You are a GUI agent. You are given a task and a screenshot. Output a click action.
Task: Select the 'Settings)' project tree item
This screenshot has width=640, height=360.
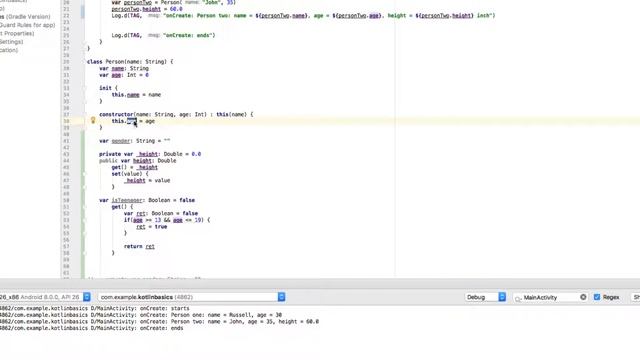tap(11, 42)
